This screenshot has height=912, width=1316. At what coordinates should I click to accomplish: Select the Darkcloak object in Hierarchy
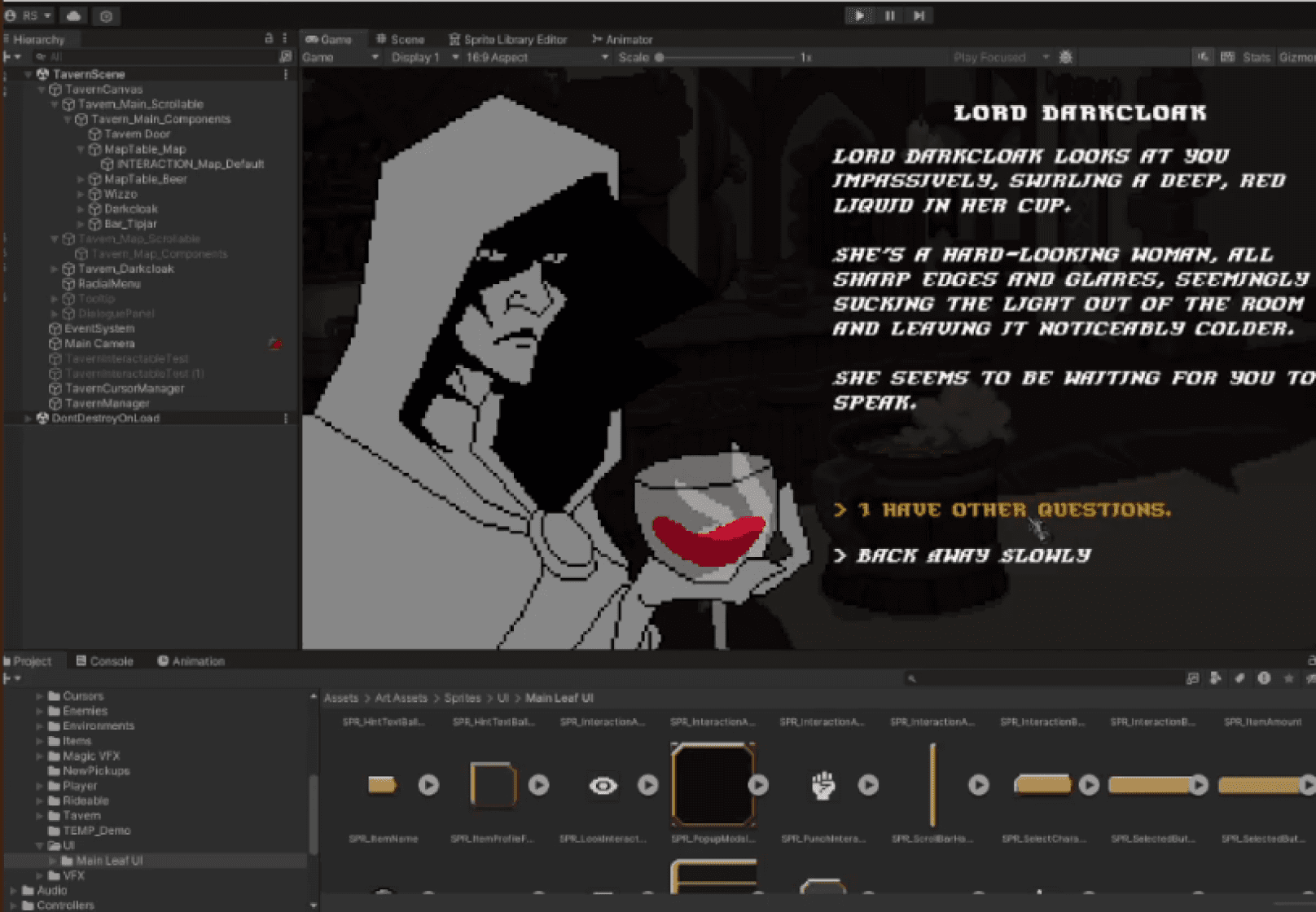[x=130, y=209]
